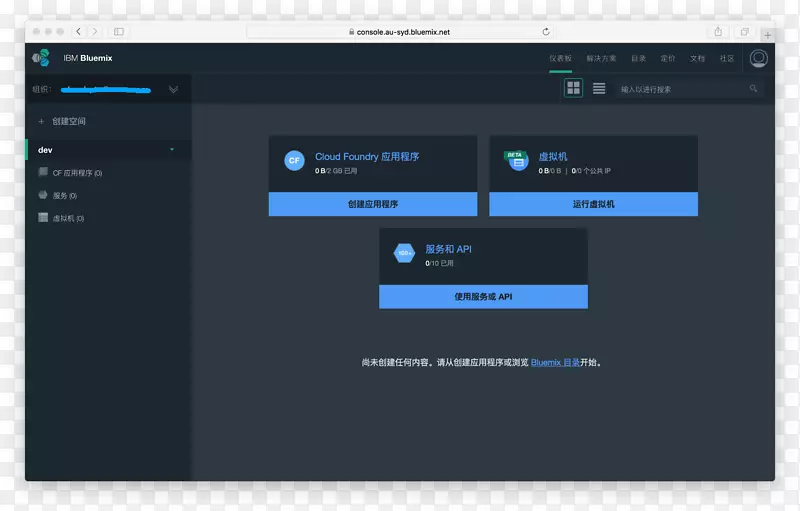Click the 虚拟机 sidebar icon
The width and height of the screenshot is (800, 511).
(x=43, y=218)
